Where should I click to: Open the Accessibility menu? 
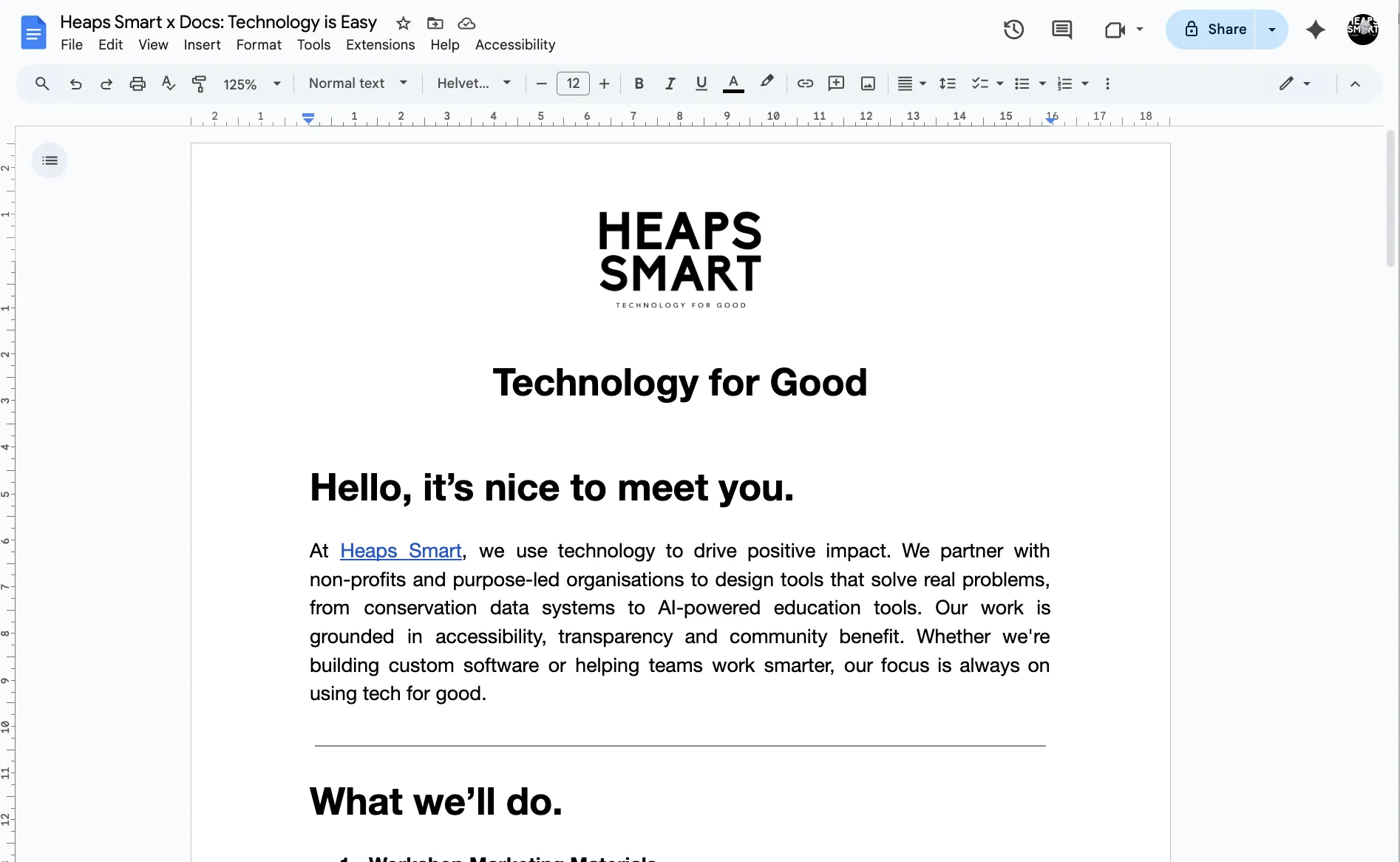[x=515, y=44]
